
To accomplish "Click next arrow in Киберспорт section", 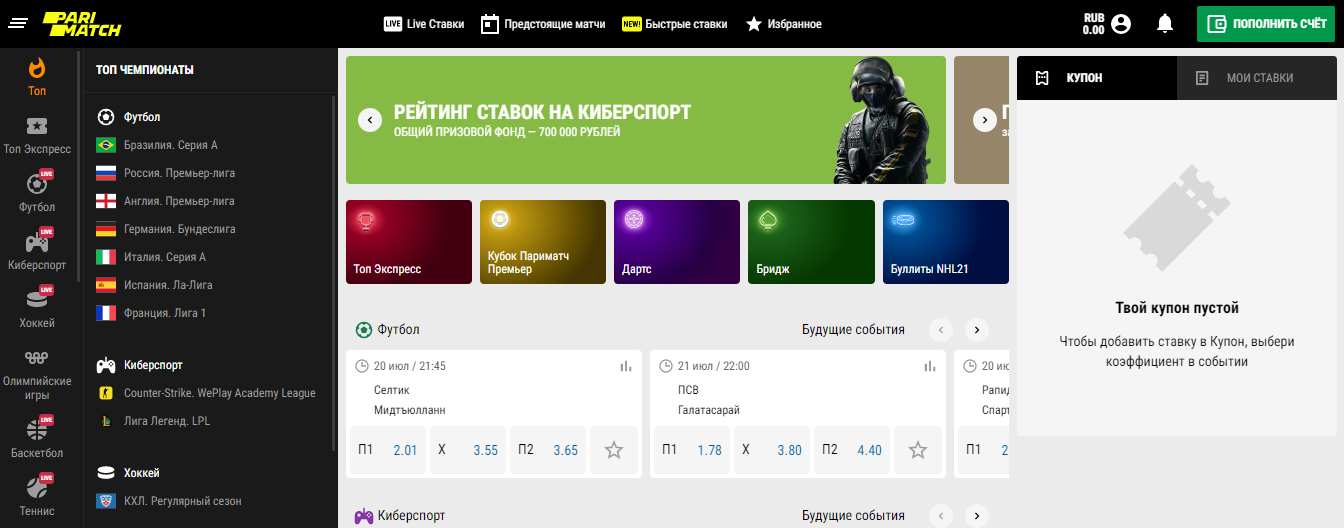I will click(x=977, y=516).
